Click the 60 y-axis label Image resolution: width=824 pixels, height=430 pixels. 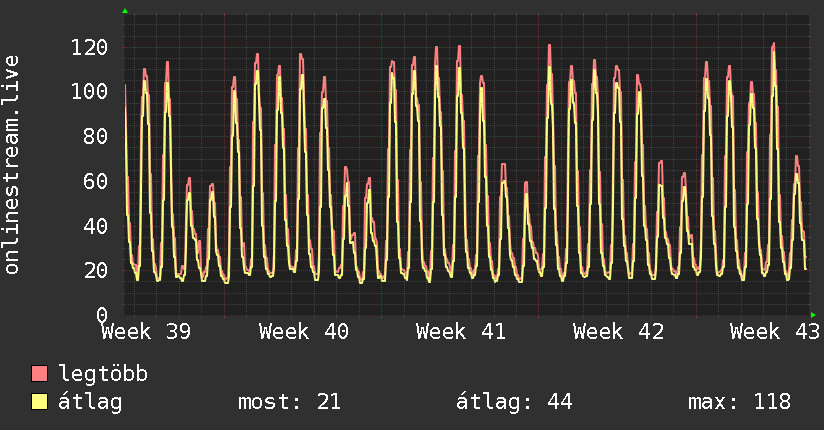pyautogui.click(x=96, y=181)
